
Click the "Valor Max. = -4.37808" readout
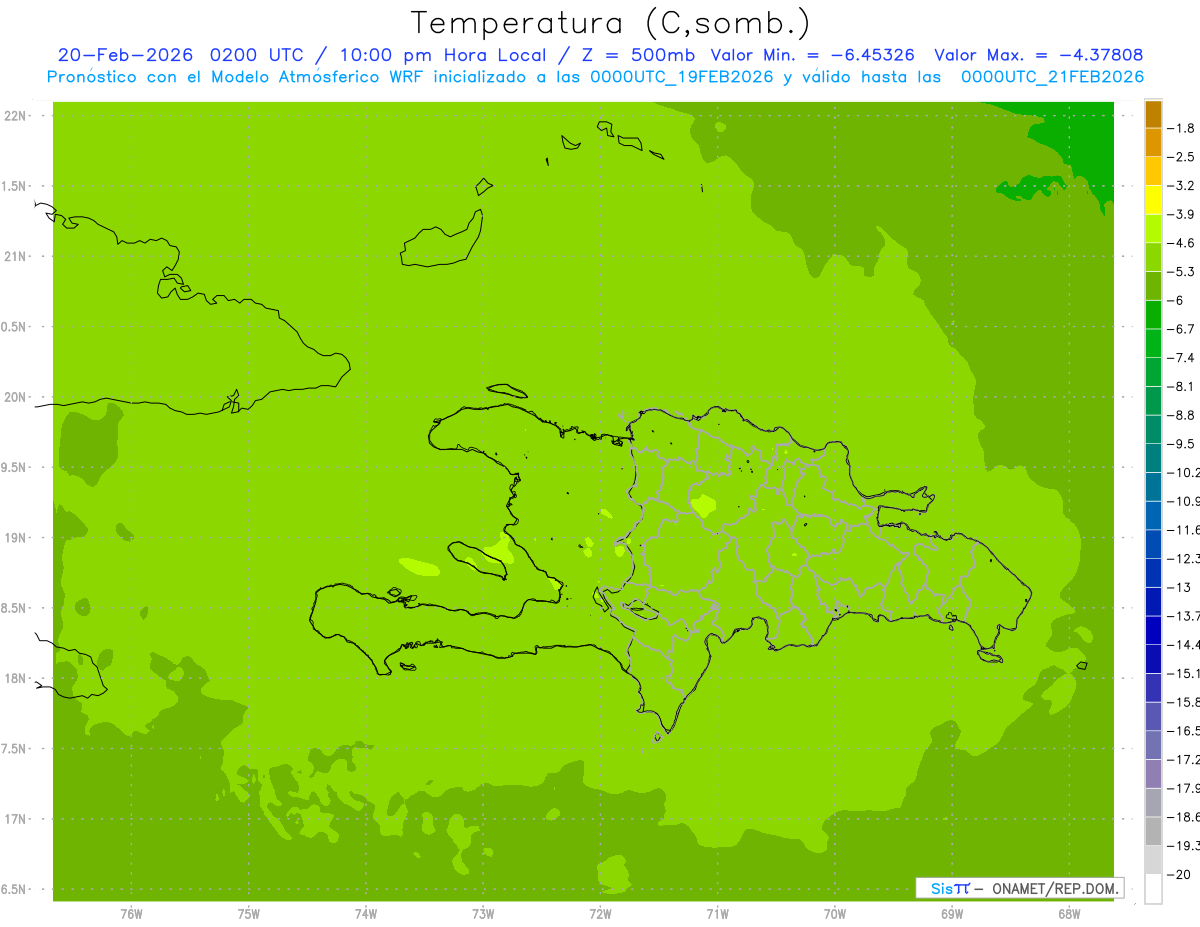1039,55
